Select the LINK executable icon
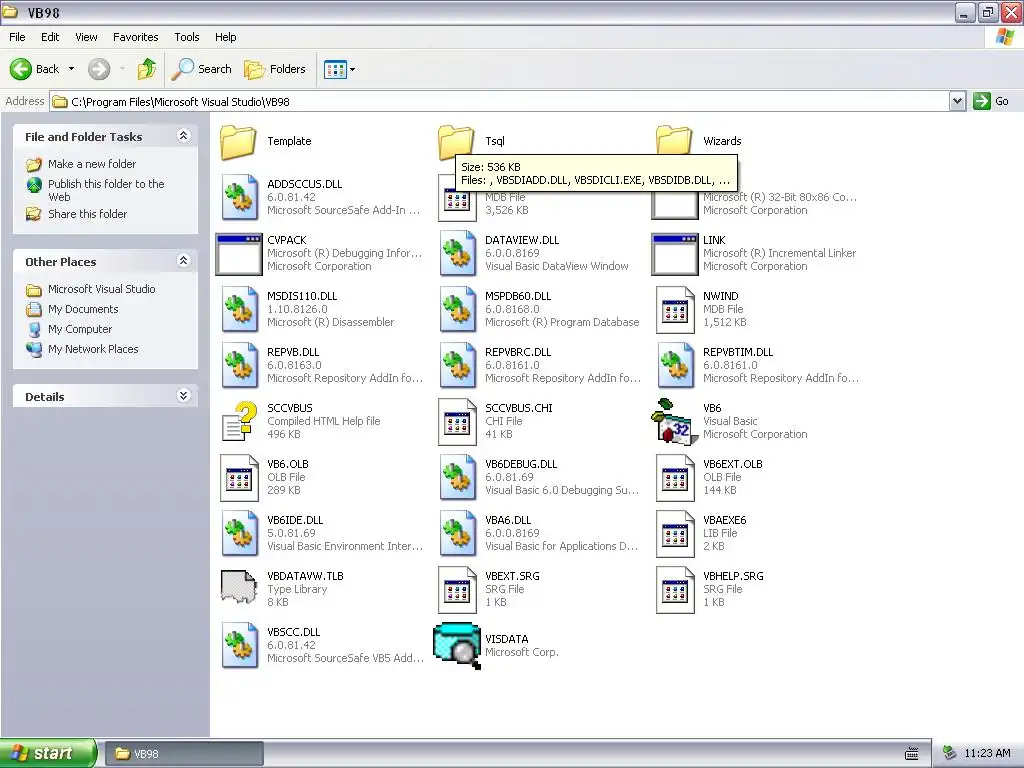 (675, 254)
